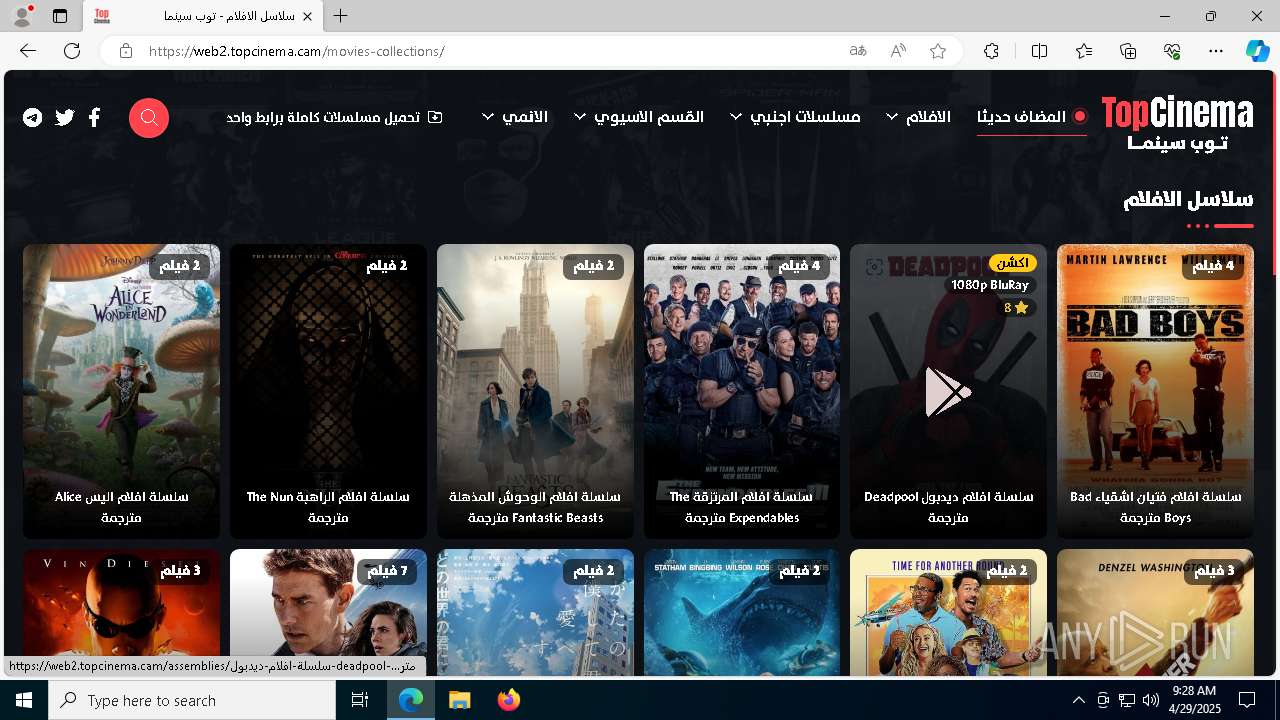Open File Explorer from the taskbar
The width and height of the screenshot is (1280, 720).
tap(459, 700)
